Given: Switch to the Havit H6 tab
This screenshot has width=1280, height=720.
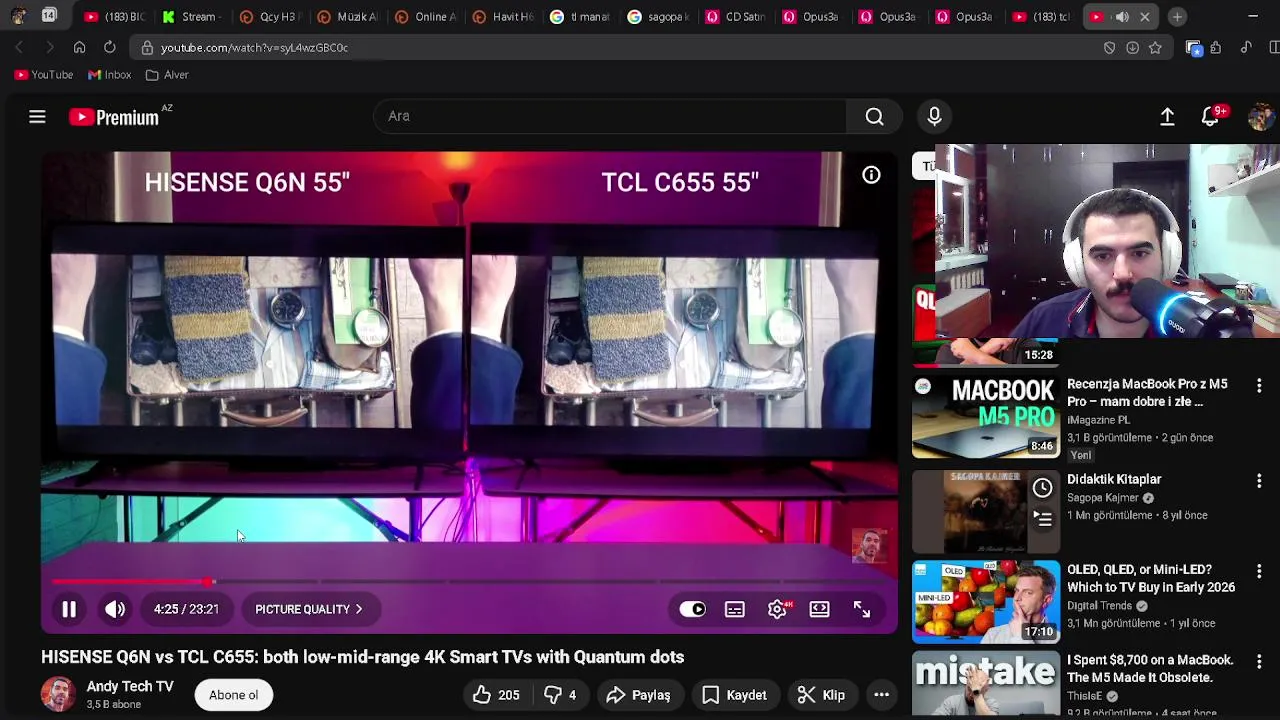Looking at the screenshot, I should (502, 17).
